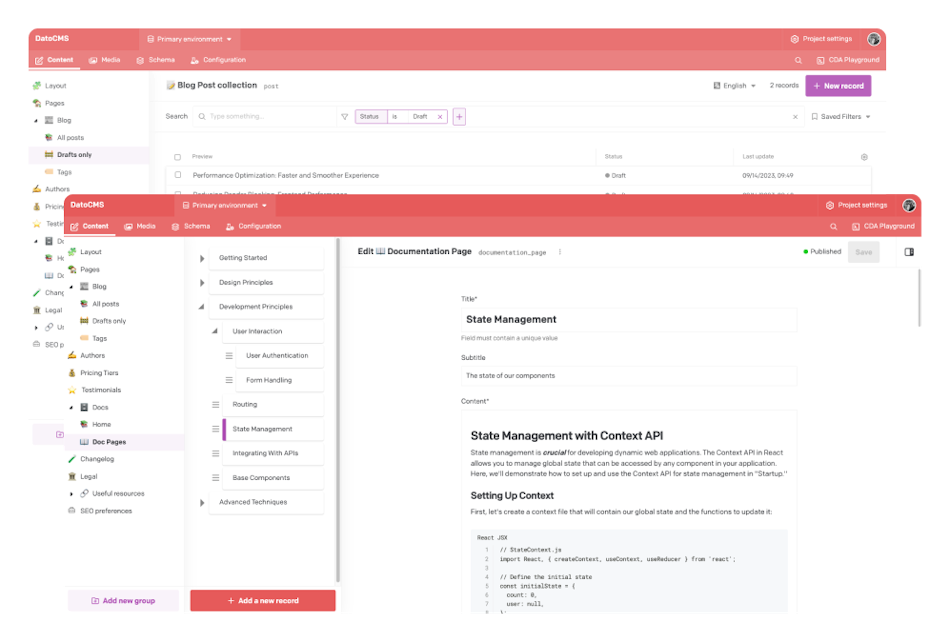Toggle the split-view editor icon near Save
Image resolution: width=950 pixels, height=643 pixels.
click(910, 251)
